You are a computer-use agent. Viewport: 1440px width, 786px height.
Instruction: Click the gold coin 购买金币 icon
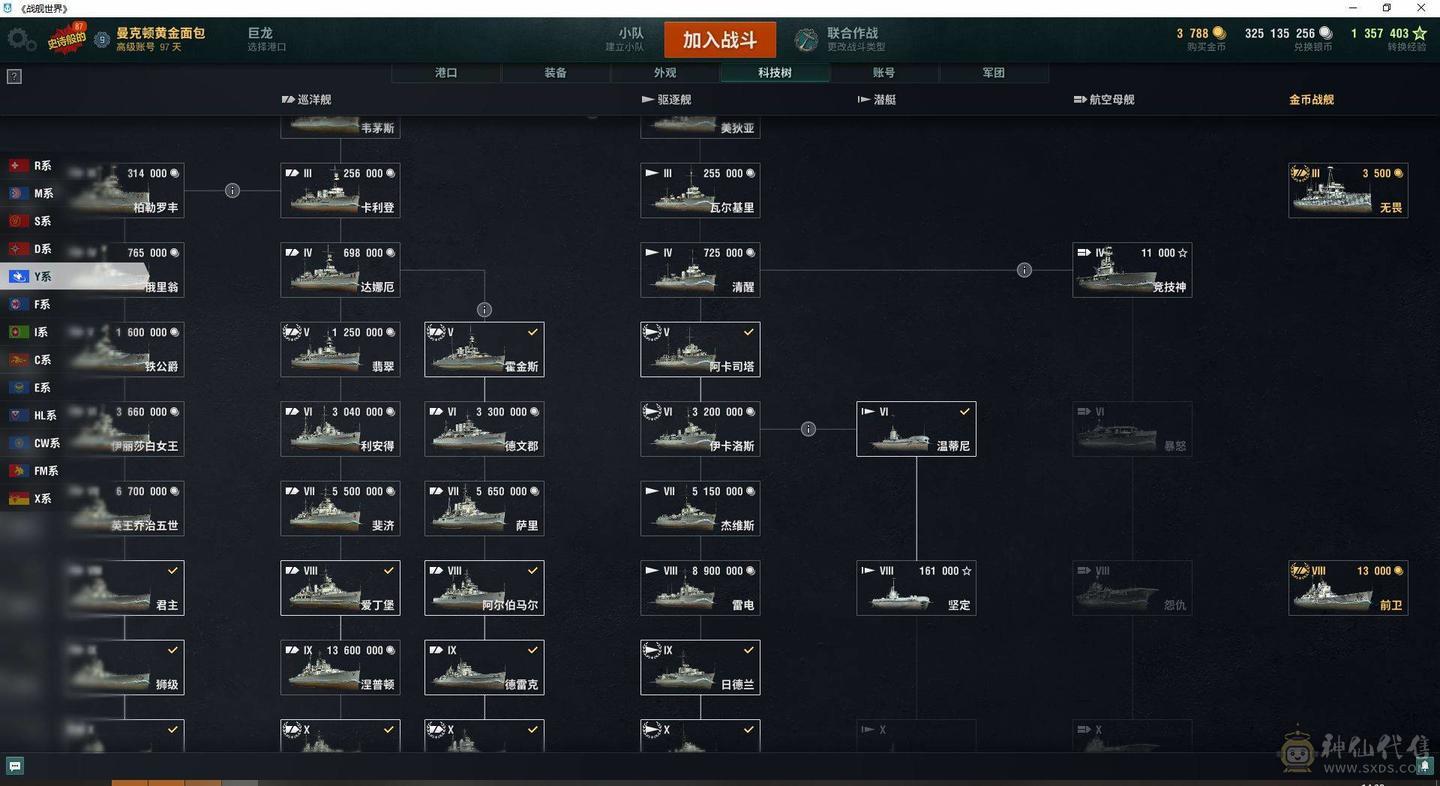(1218, 33)
